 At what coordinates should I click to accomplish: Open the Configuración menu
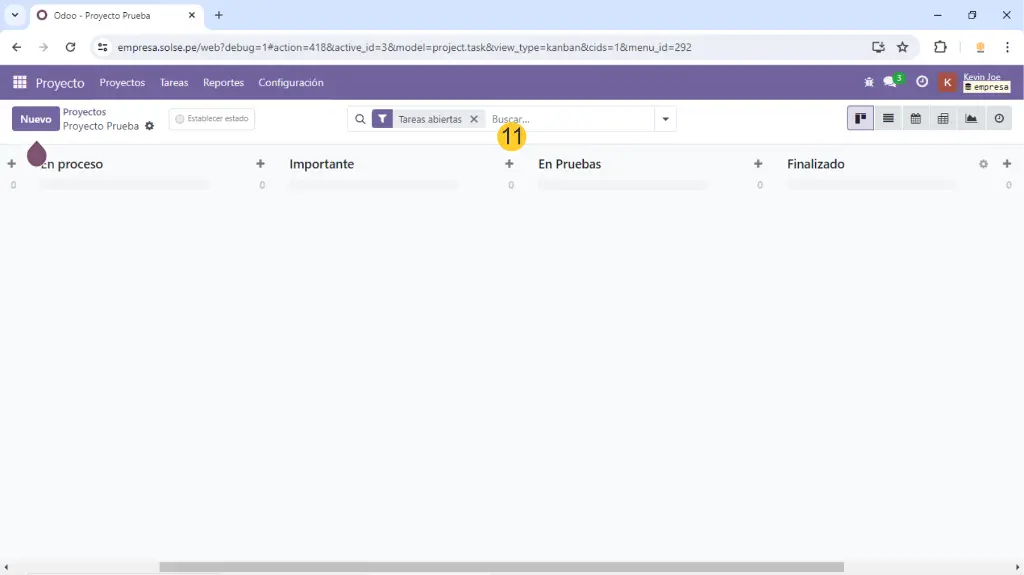click(290, 83)
